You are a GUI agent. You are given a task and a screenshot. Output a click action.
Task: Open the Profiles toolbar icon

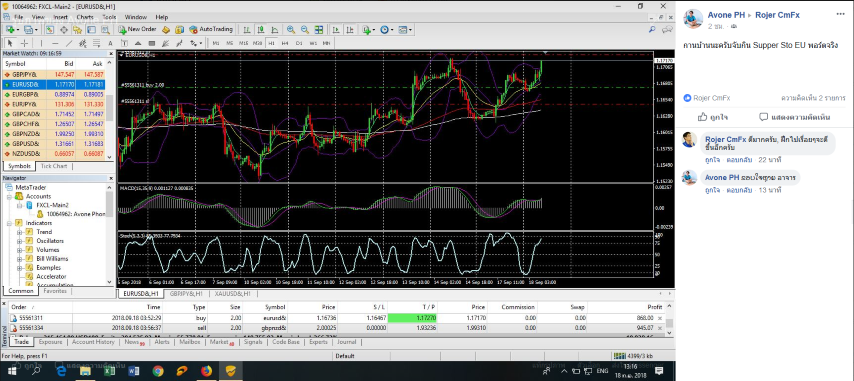[28, 29]
